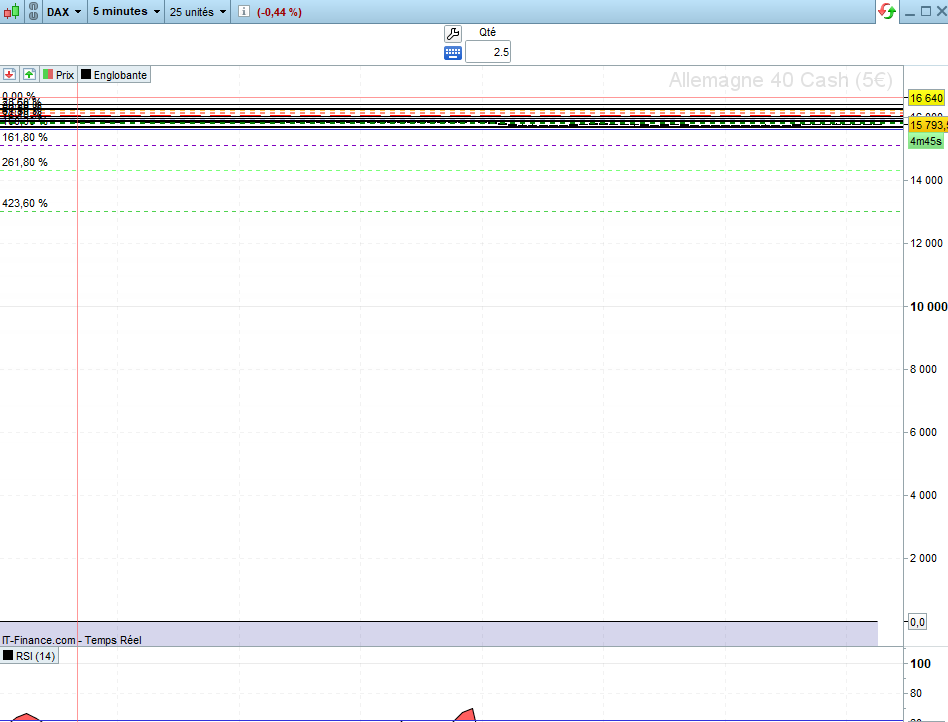Click the RSI axis value 100
The height and width of the screenshot is (722, 948).
pos(920,664)
